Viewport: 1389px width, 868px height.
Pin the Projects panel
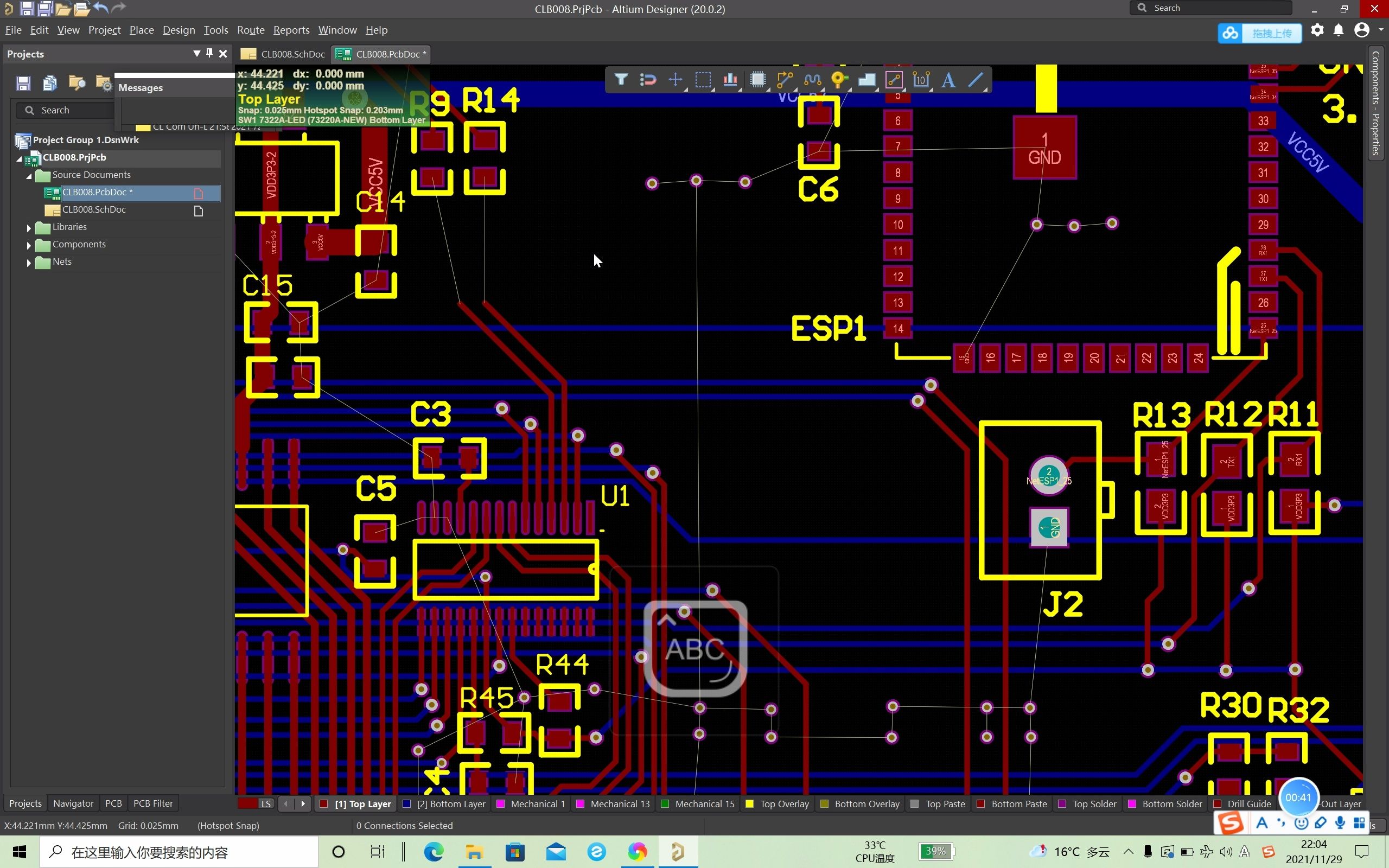pos(209,53)
